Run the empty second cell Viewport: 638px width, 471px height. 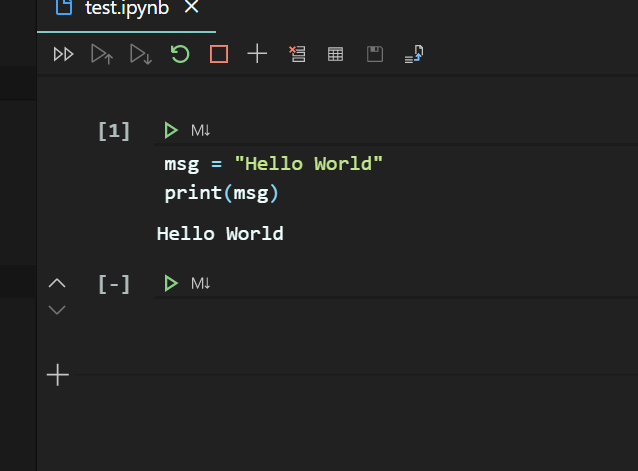pyautogui.click(x=171, y=284)
